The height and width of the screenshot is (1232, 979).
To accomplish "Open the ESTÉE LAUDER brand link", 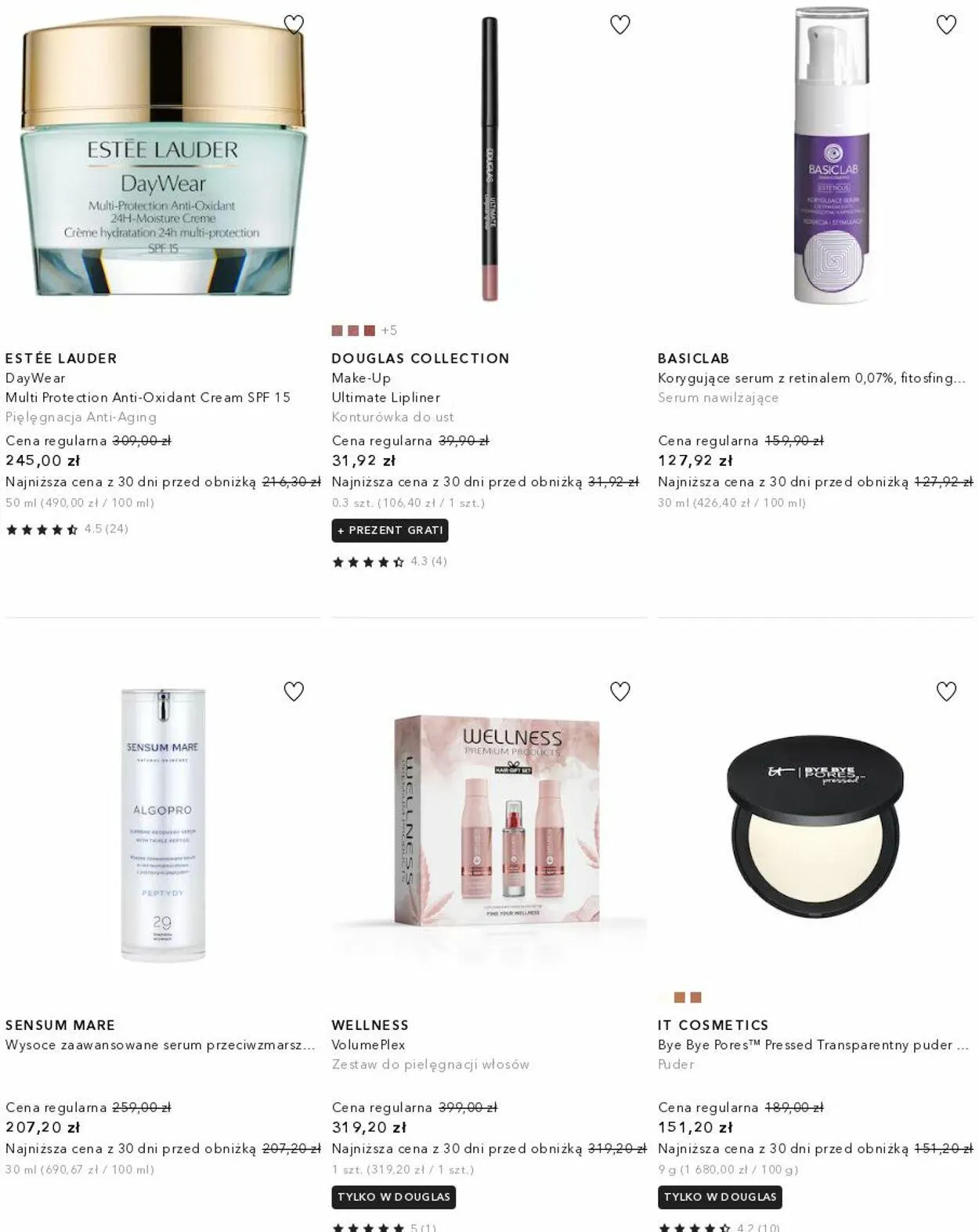I will point(61,358).
